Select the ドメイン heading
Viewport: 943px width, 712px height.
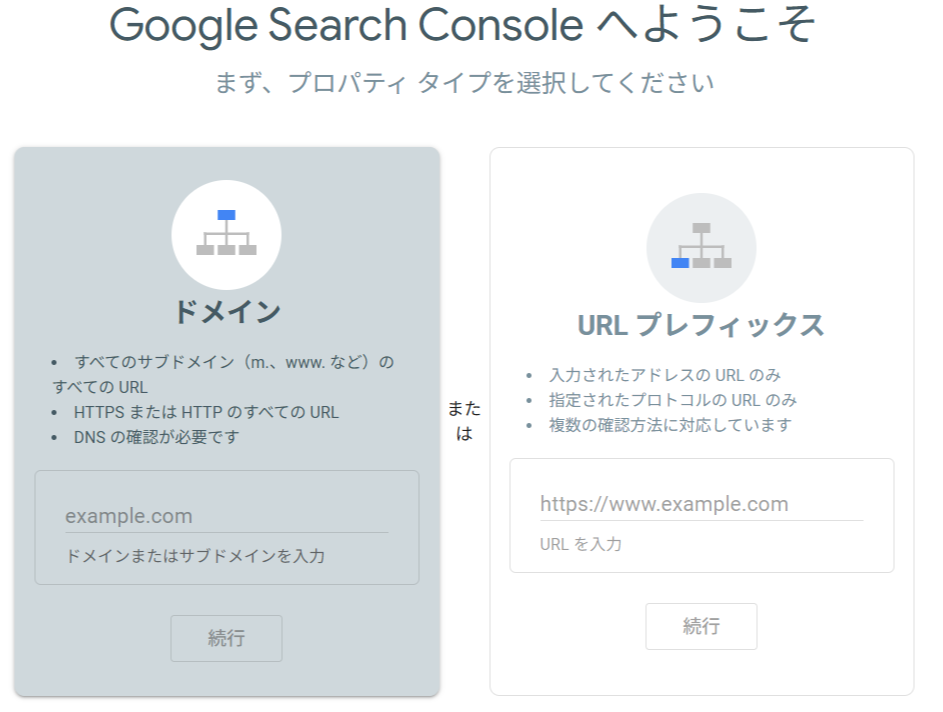pos(226,311)
